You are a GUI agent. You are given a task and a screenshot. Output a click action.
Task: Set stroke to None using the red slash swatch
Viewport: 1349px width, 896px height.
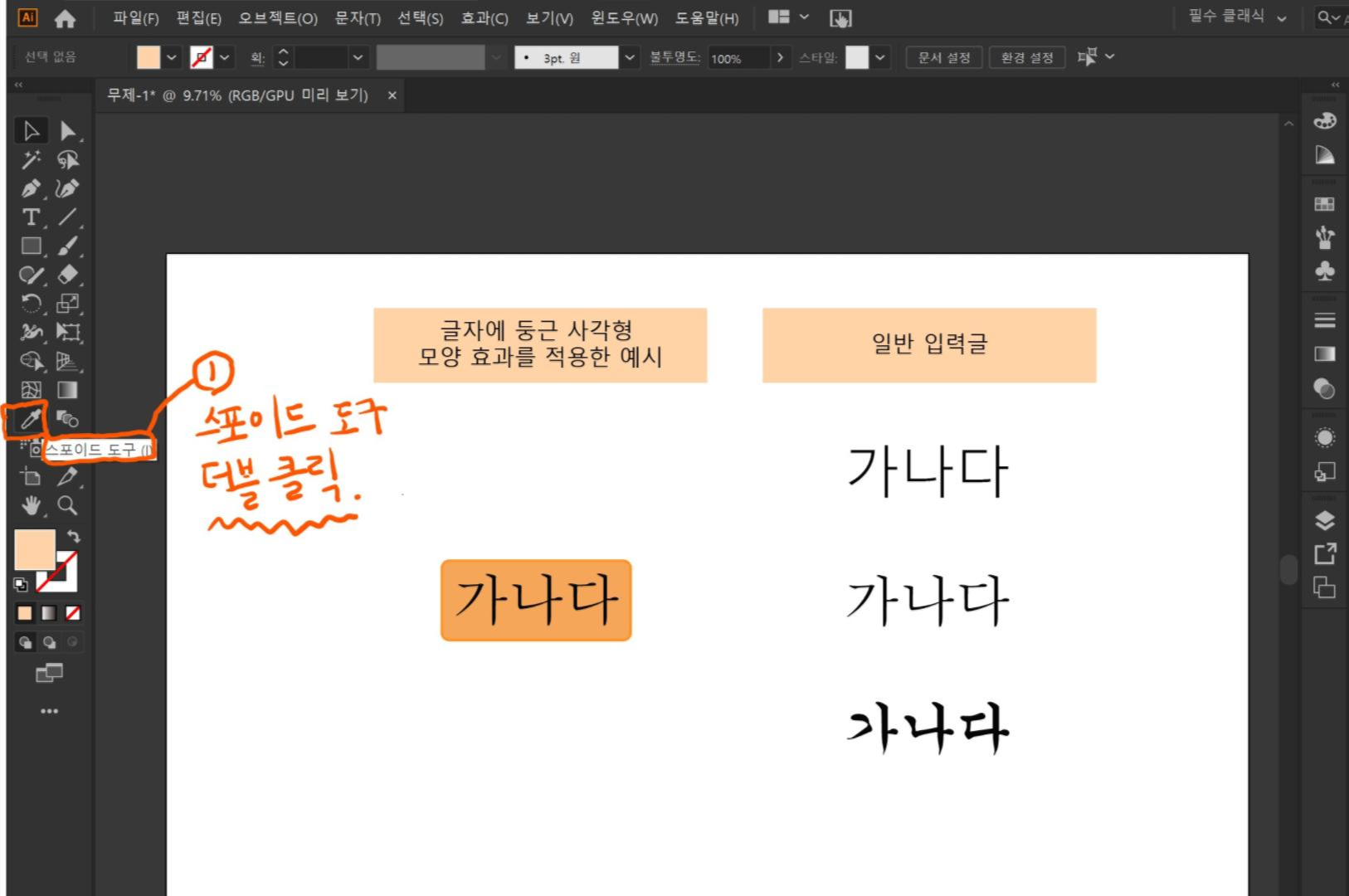74,613
